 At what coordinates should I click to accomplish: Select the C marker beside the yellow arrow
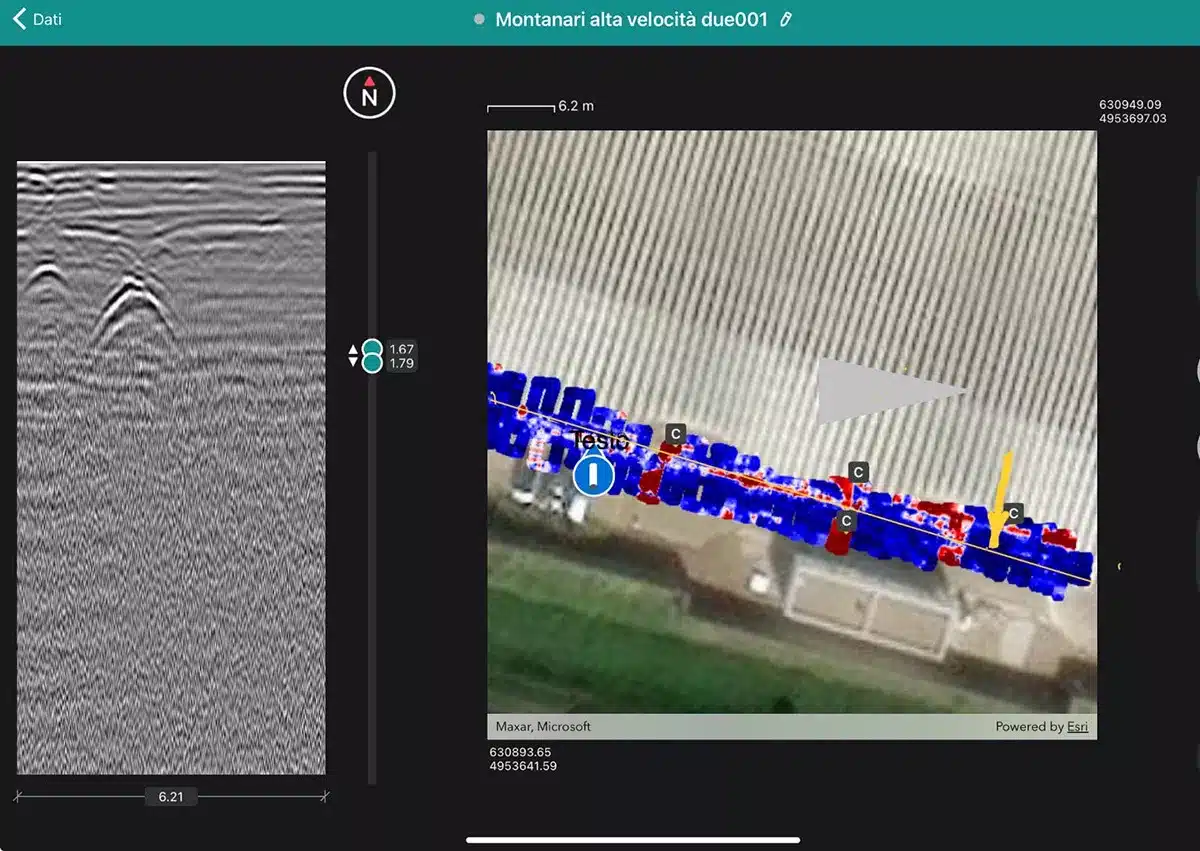click(1014, 513)
